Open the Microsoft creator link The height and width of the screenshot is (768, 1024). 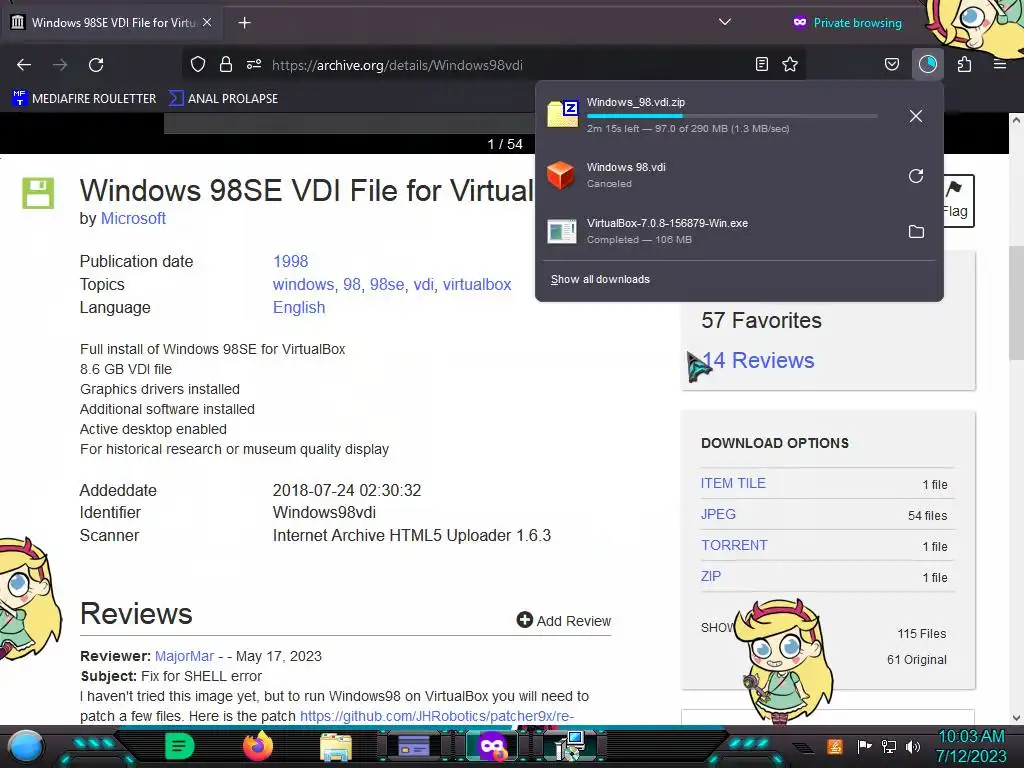point(133,219)
